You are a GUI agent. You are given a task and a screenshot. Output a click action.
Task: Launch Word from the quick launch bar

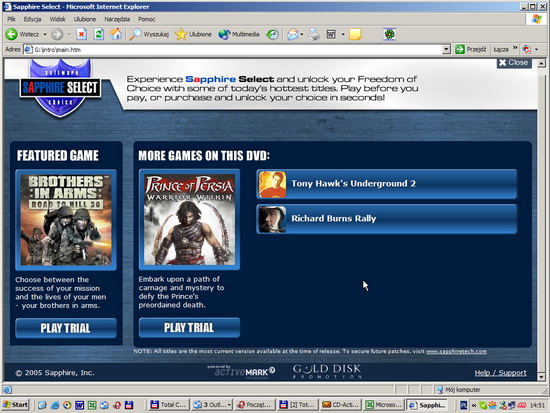(80, 405)
